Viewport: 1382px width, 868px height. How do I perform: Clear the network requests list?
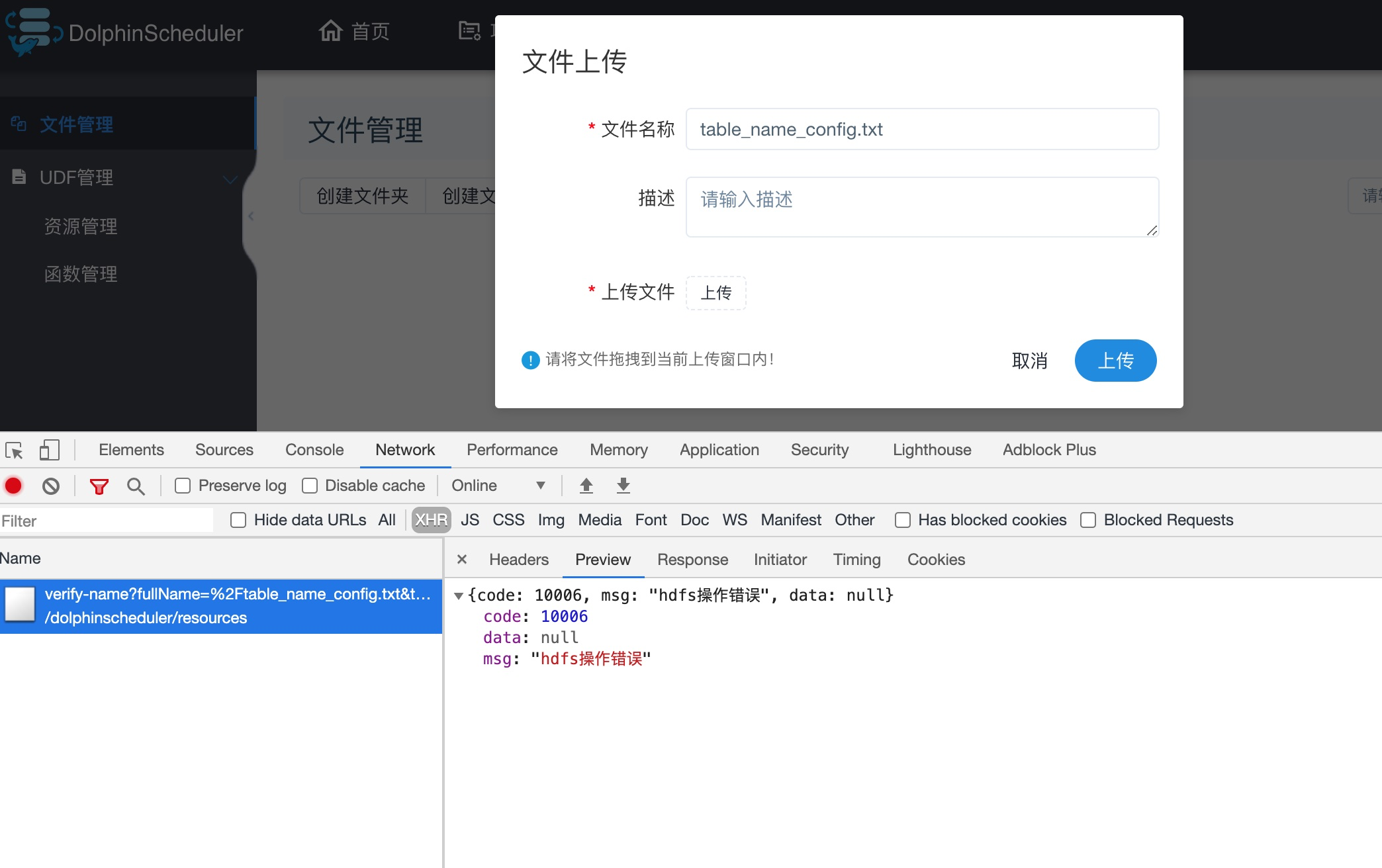click(x=51, y=485)
